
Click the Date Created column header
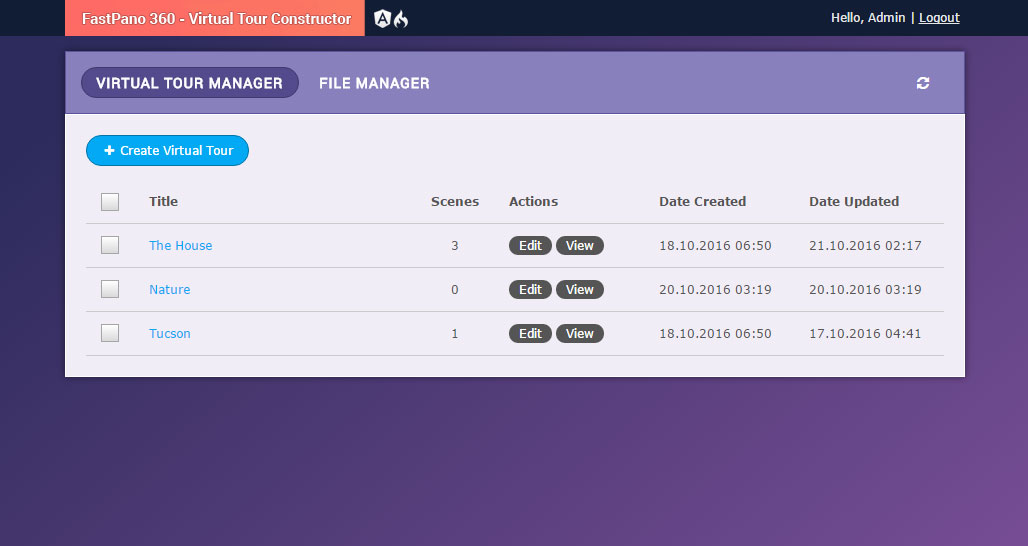click(702, 201)
